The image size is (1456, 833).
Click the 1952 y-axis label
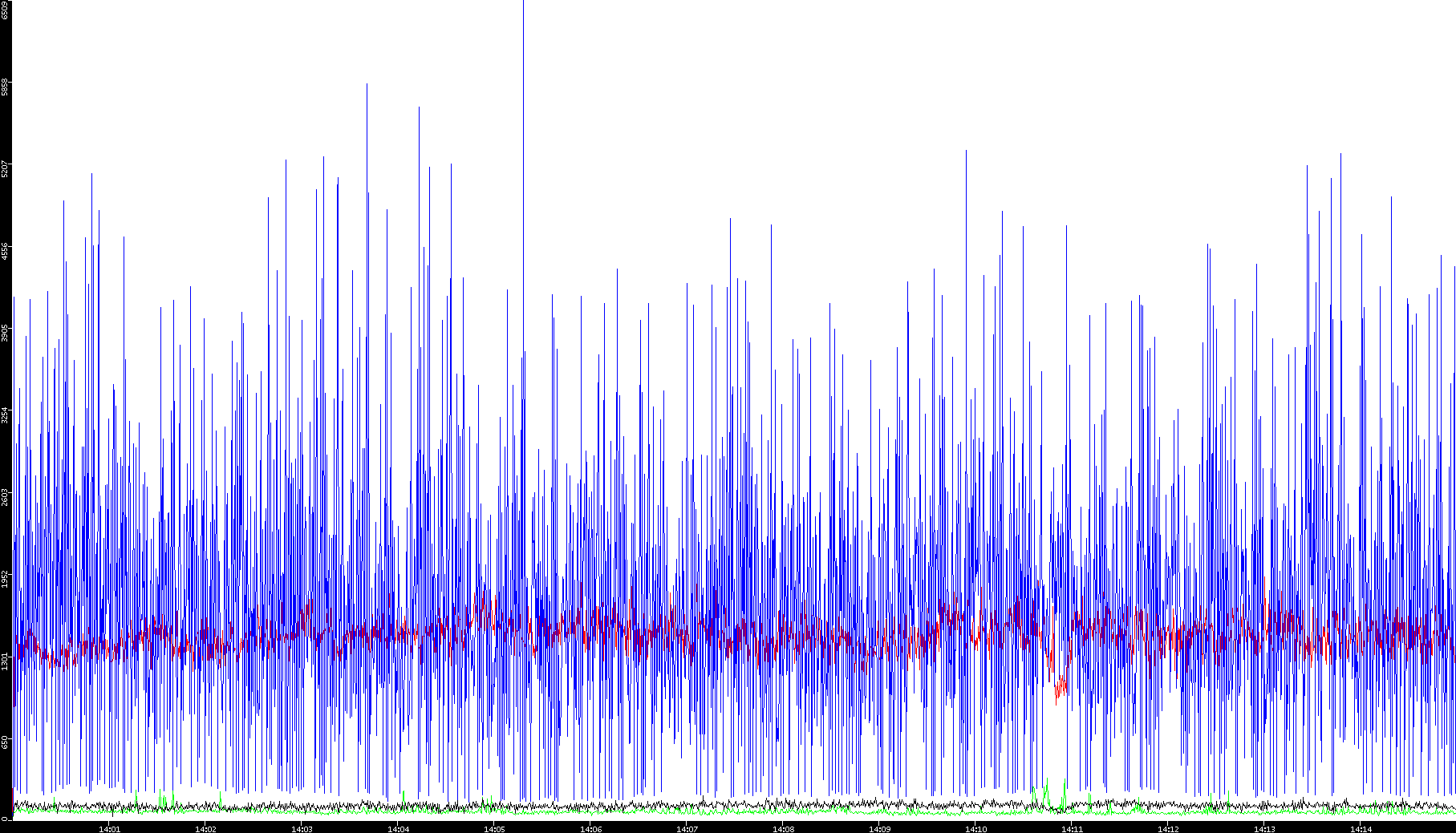[5, 578]
